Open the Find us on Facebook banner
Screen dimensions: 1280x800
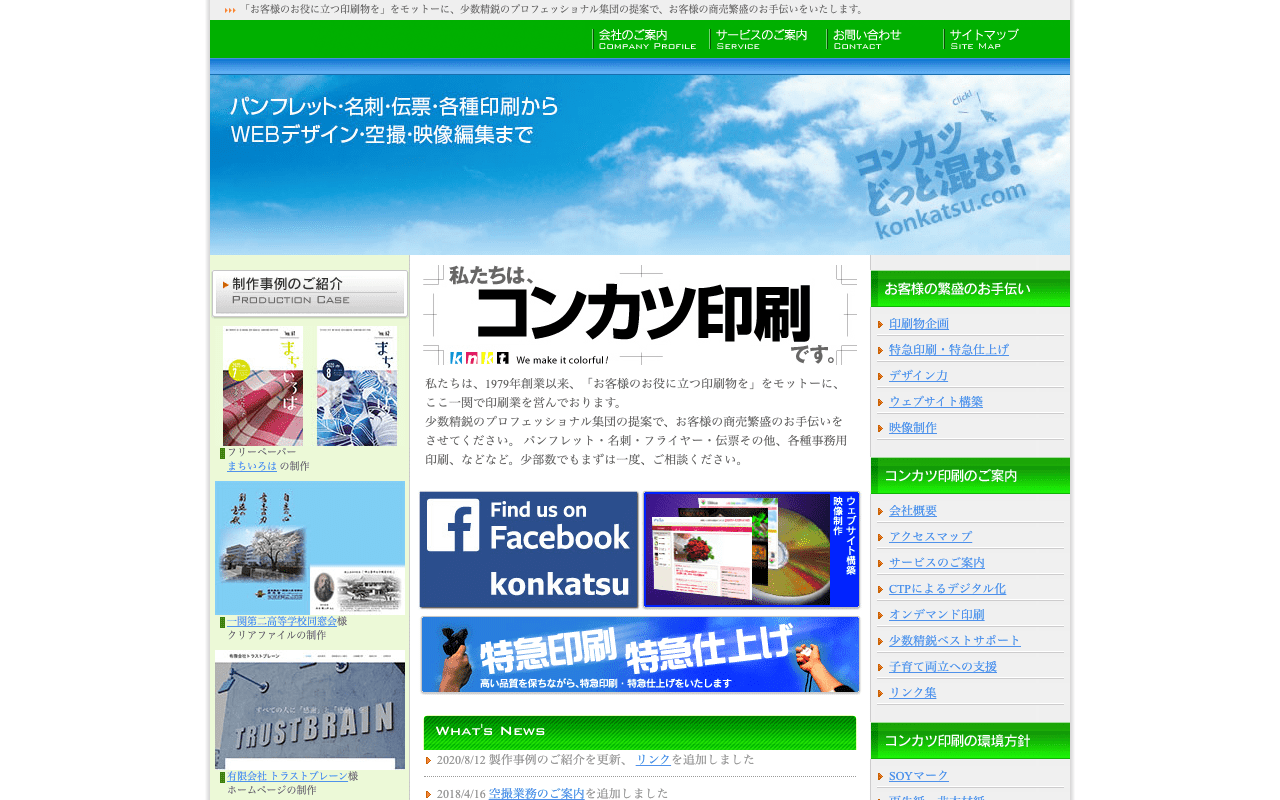[x=529, y=549]
